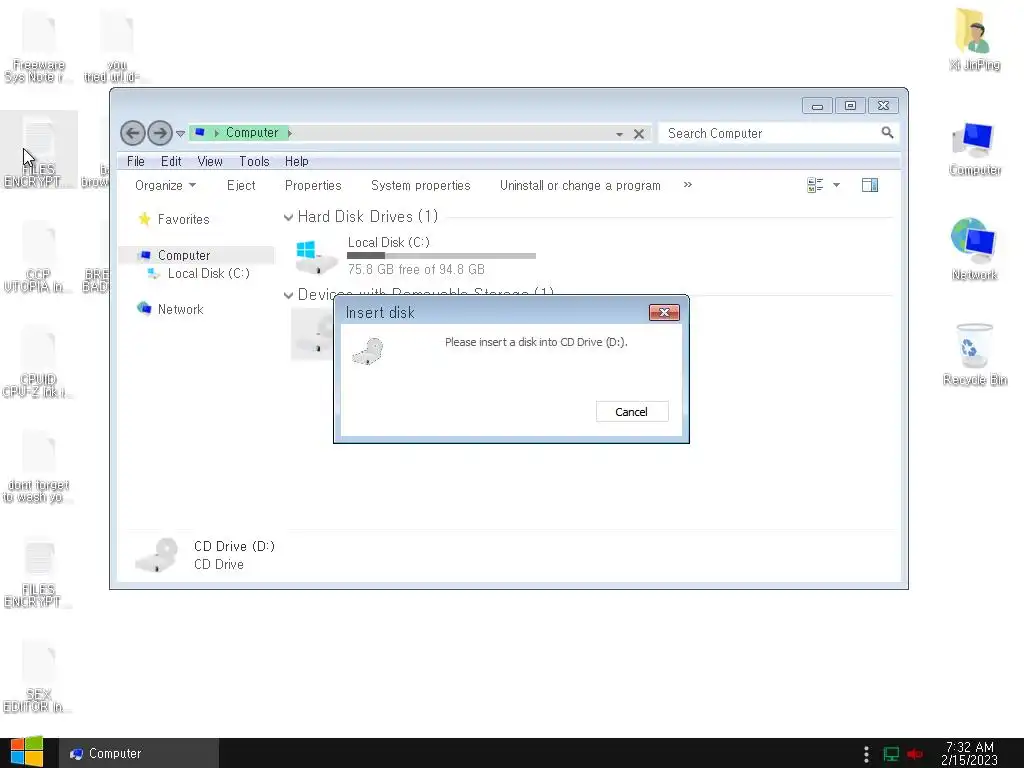Select Network desktop icon
Image resolution: width=1024 pixels, height=768 pixels.
[x=974, y=249]
